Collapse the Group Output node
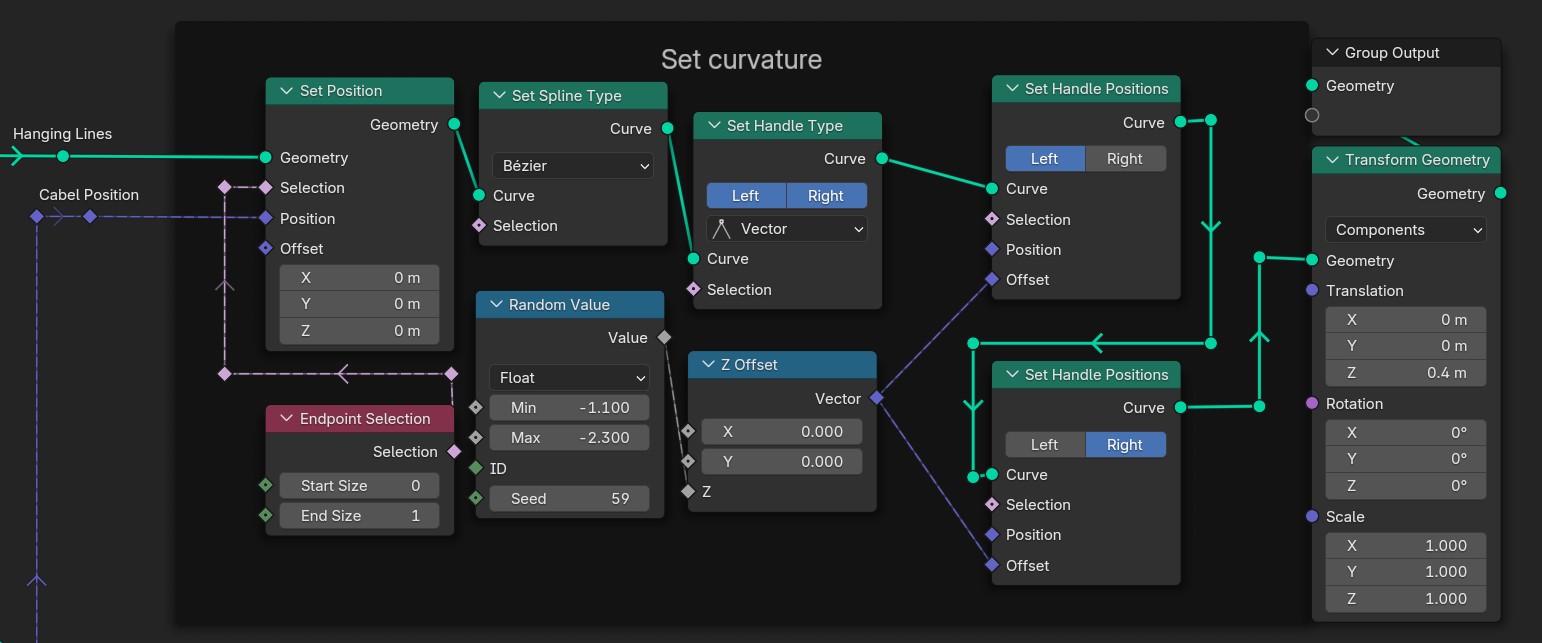The image size is (1542, 643). coord(1331,53)
